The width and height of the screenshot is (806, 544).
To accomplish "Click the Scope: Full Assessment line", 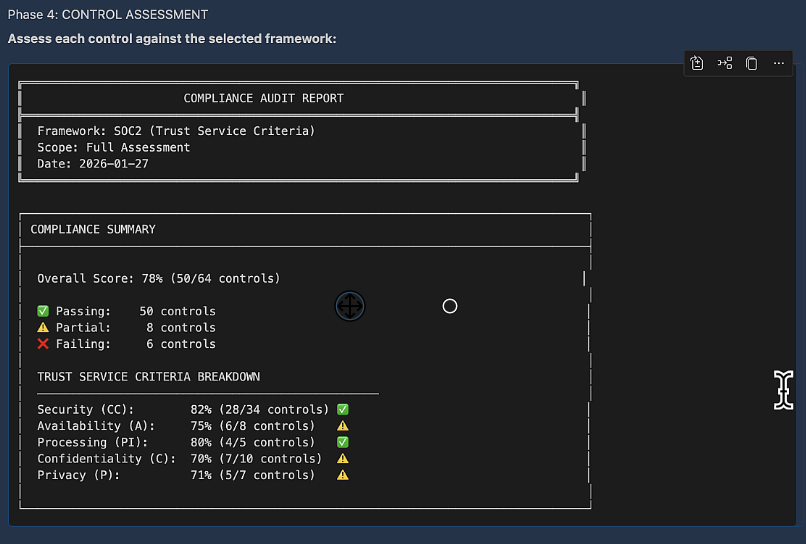I will (x=113, y=147).
